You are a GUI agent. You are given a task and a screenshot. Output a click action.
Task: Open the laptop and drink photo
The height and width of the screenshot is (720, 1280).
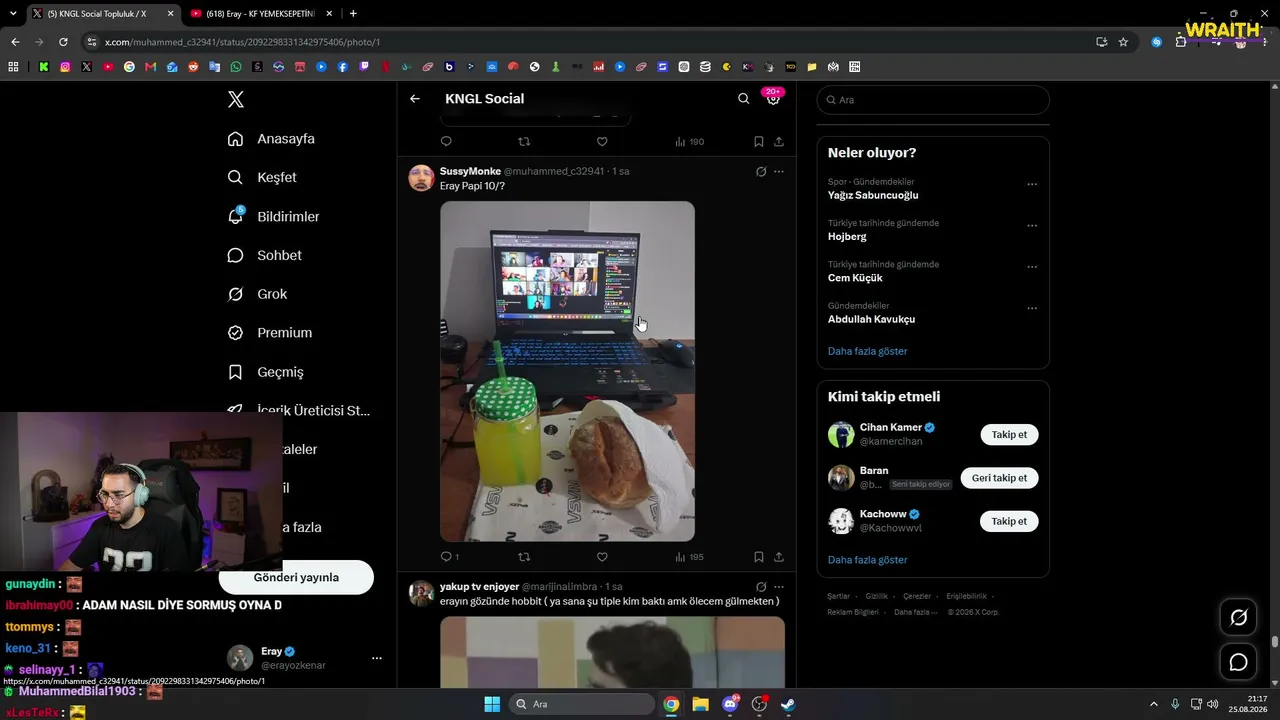coord(567,371)
